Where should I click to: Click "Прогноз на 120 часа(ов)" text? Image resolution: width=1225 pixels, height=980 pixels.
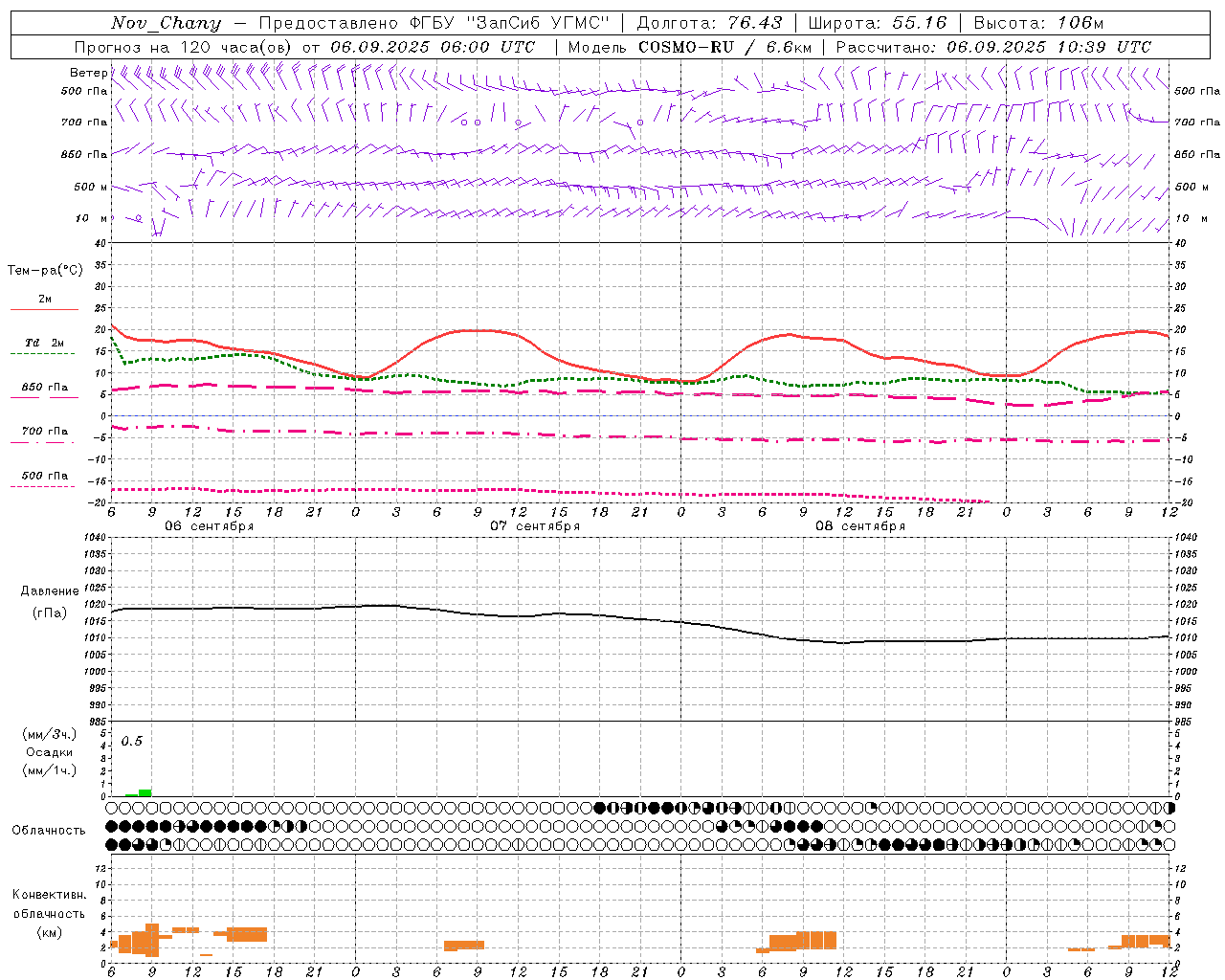(184, 47)
